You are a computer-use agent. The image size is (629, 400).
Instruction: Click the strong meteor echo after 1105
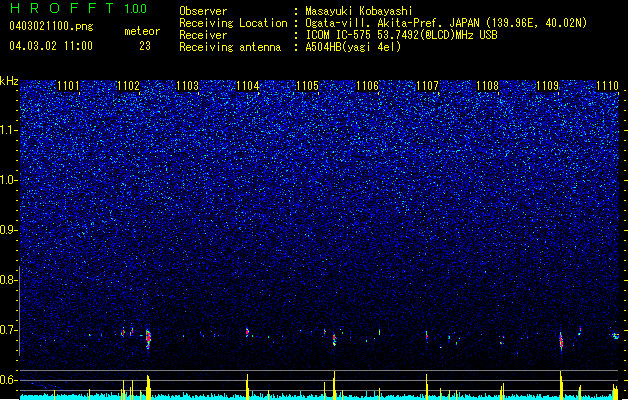(334, 340)
